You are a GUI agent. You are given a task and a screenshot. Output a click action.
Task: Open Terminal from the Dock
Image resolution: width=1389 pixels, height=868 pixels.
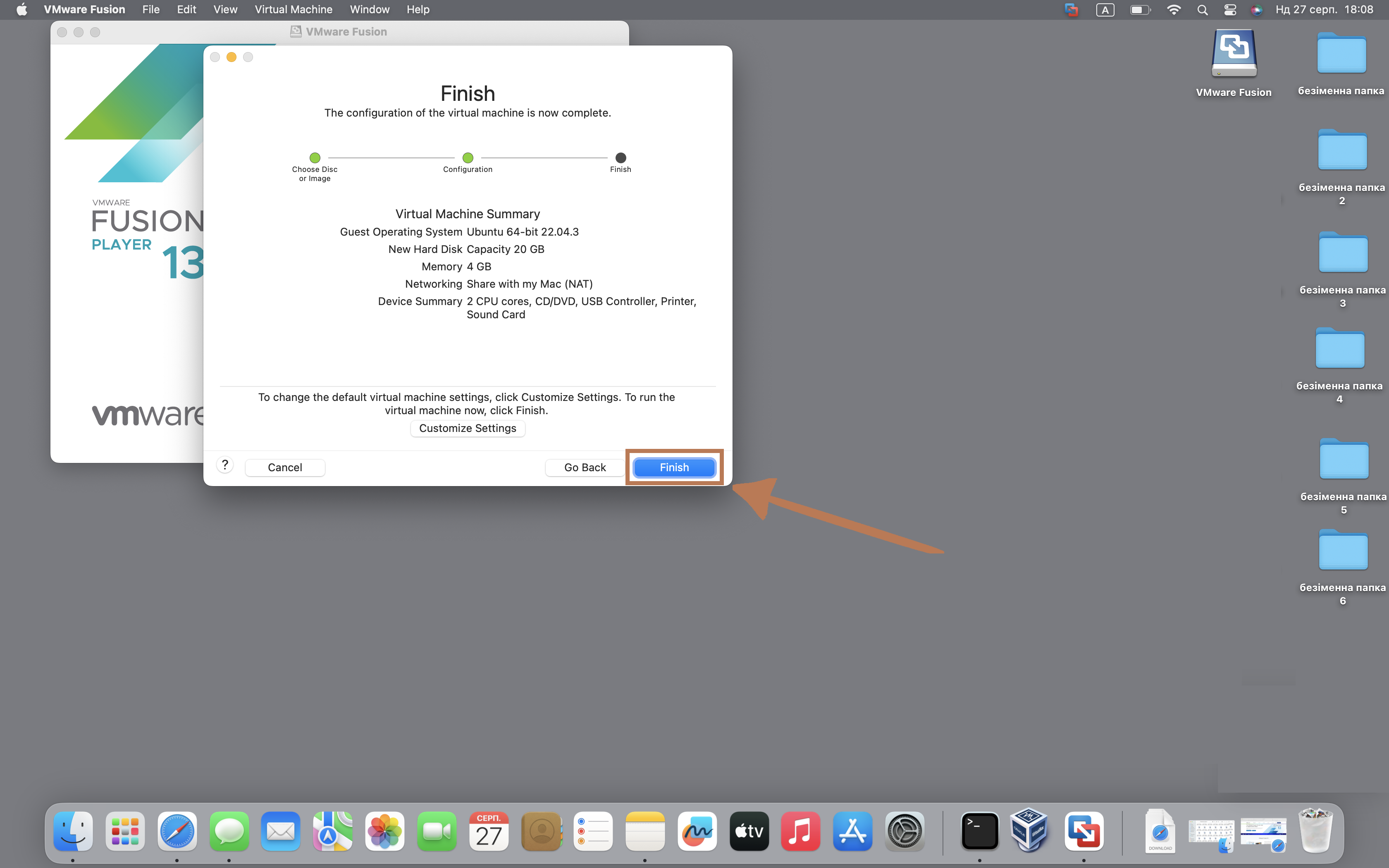(980, 831)
